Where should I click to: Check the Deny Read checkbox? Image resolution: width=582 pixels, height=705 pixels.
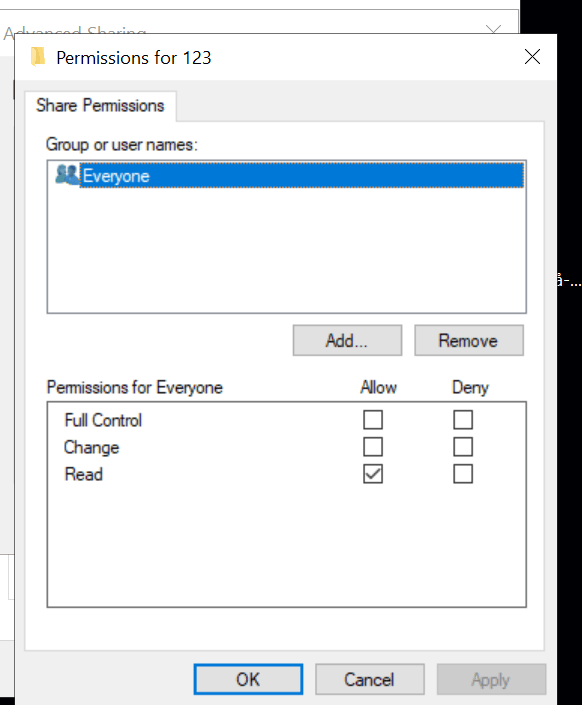click(x=463, y=474)
